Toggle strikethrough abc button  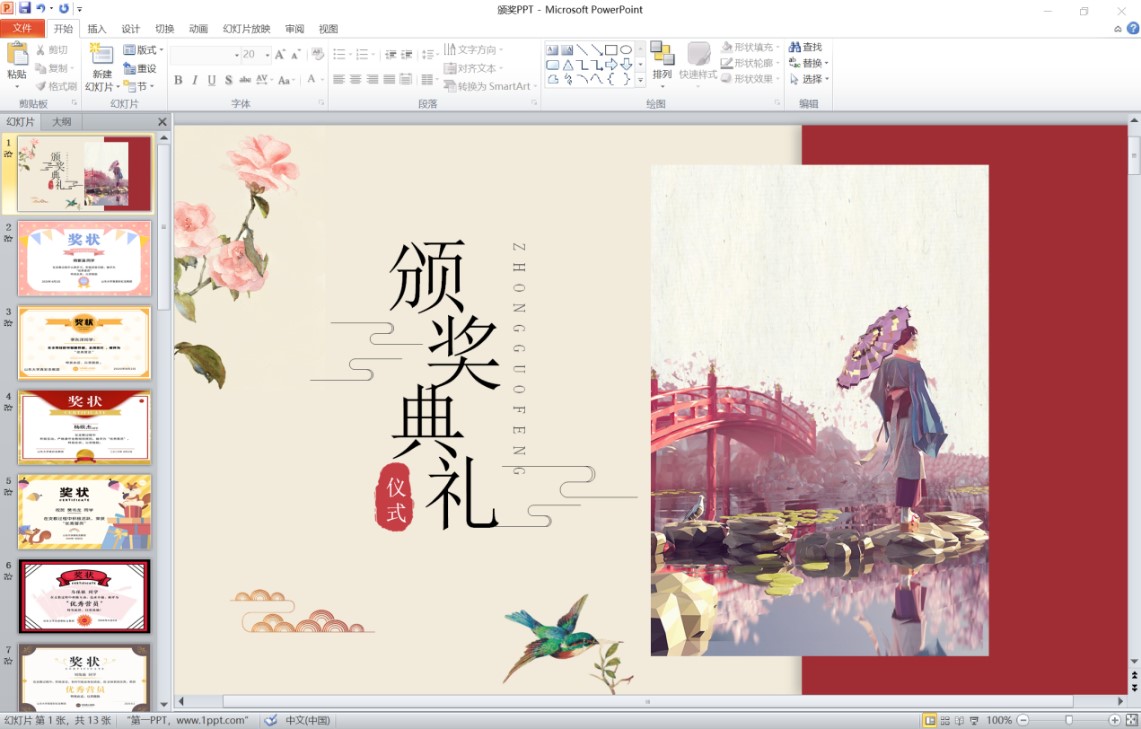pos(245,80)
